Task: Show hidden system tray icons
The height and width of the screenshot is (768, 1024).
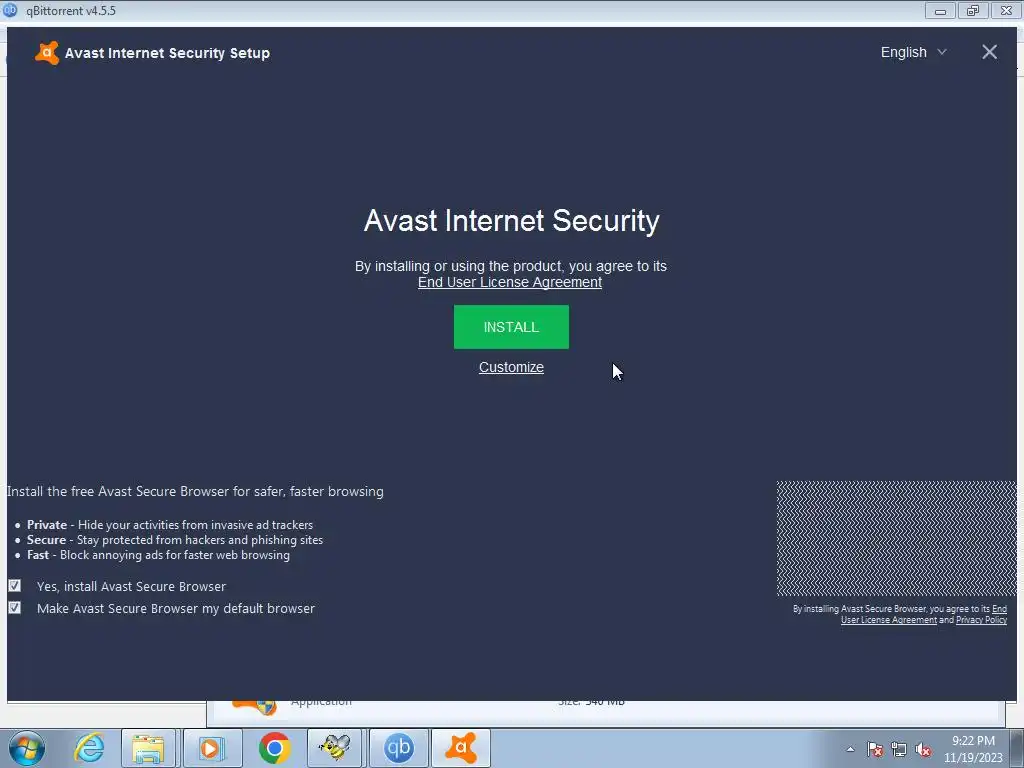Action: pos(850,749)
